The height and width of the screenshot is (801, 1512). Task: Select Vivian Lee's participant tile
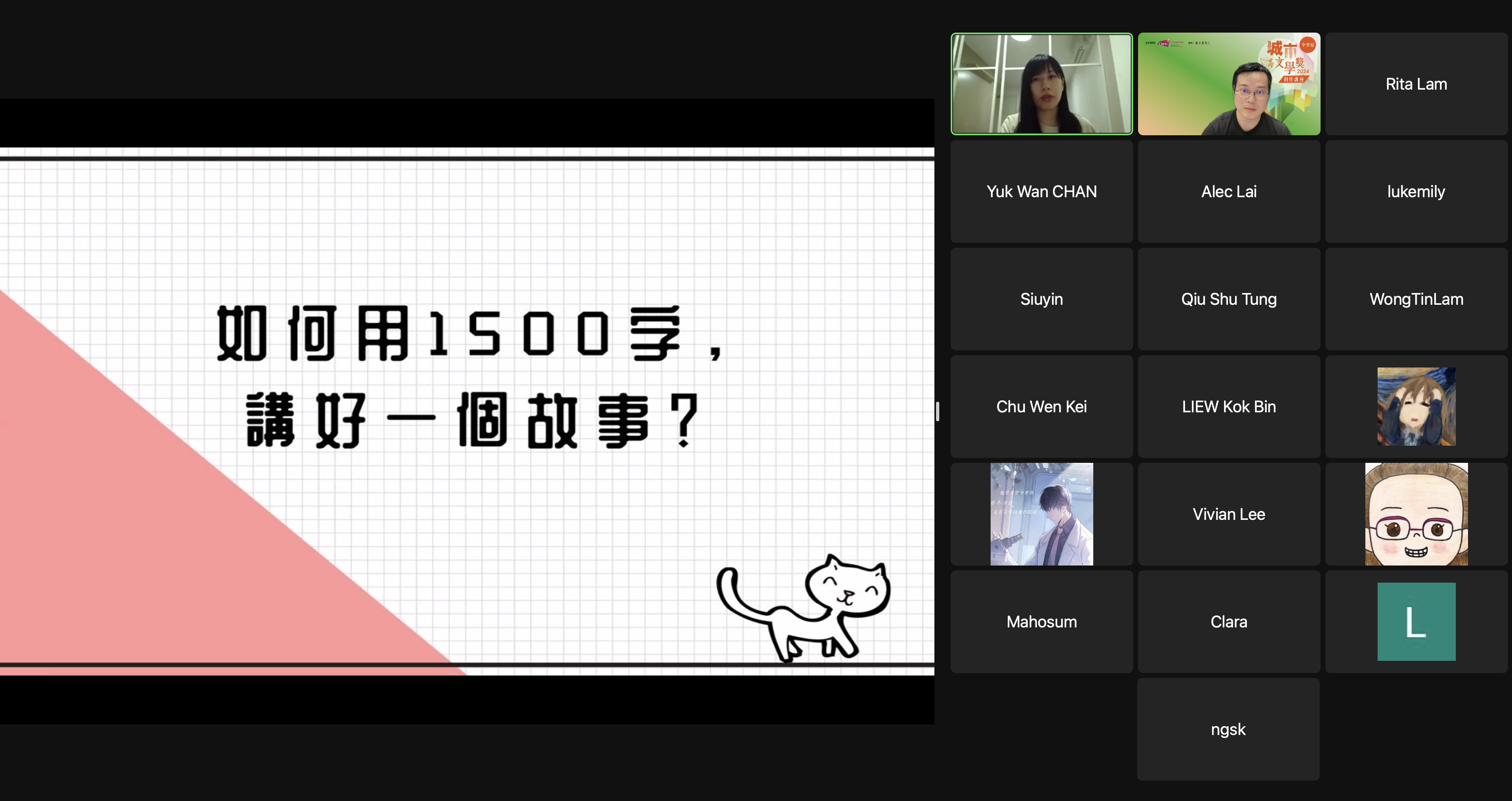(x=1228, y=514)
